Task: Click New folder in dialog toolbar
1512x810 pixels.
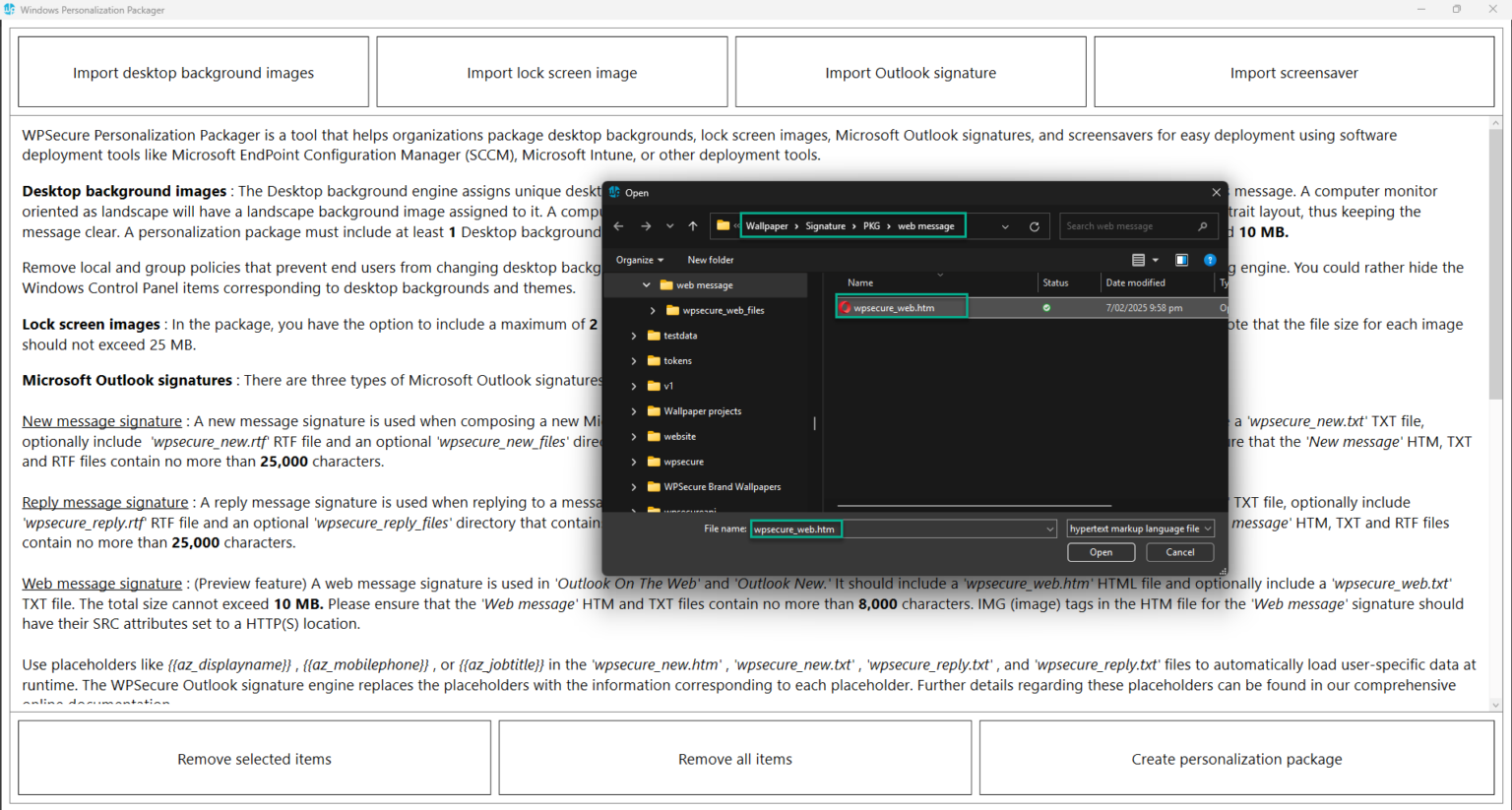Action: pyautogui.click(x=710, y=260)
